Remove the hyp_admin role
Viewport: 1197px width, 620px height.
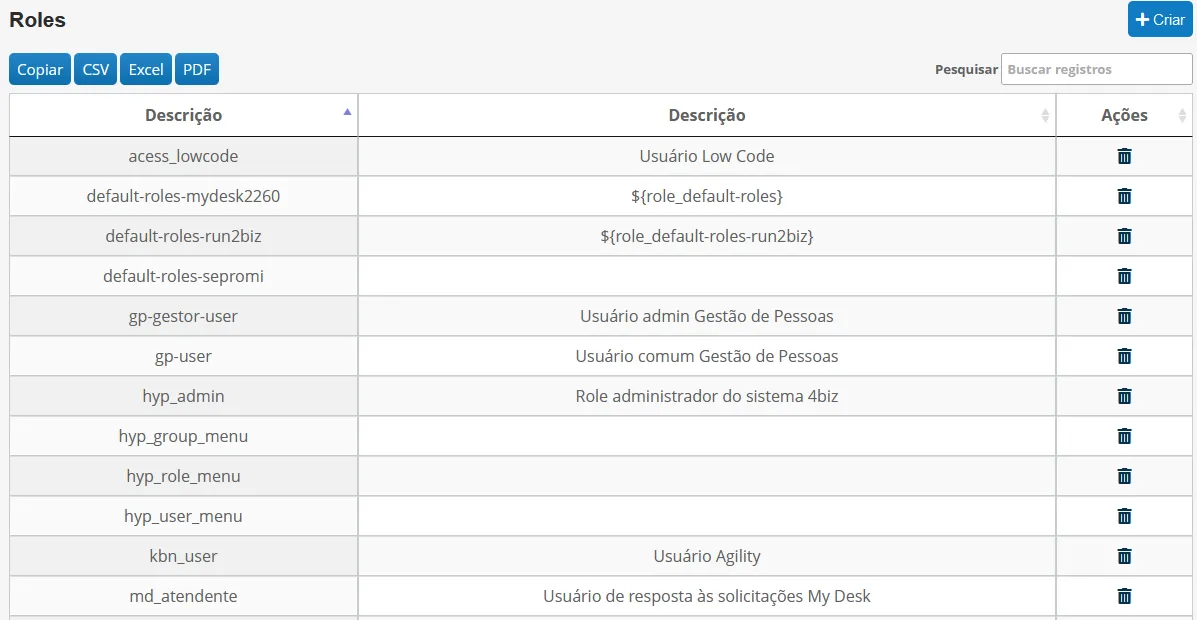click(1124, 396)
